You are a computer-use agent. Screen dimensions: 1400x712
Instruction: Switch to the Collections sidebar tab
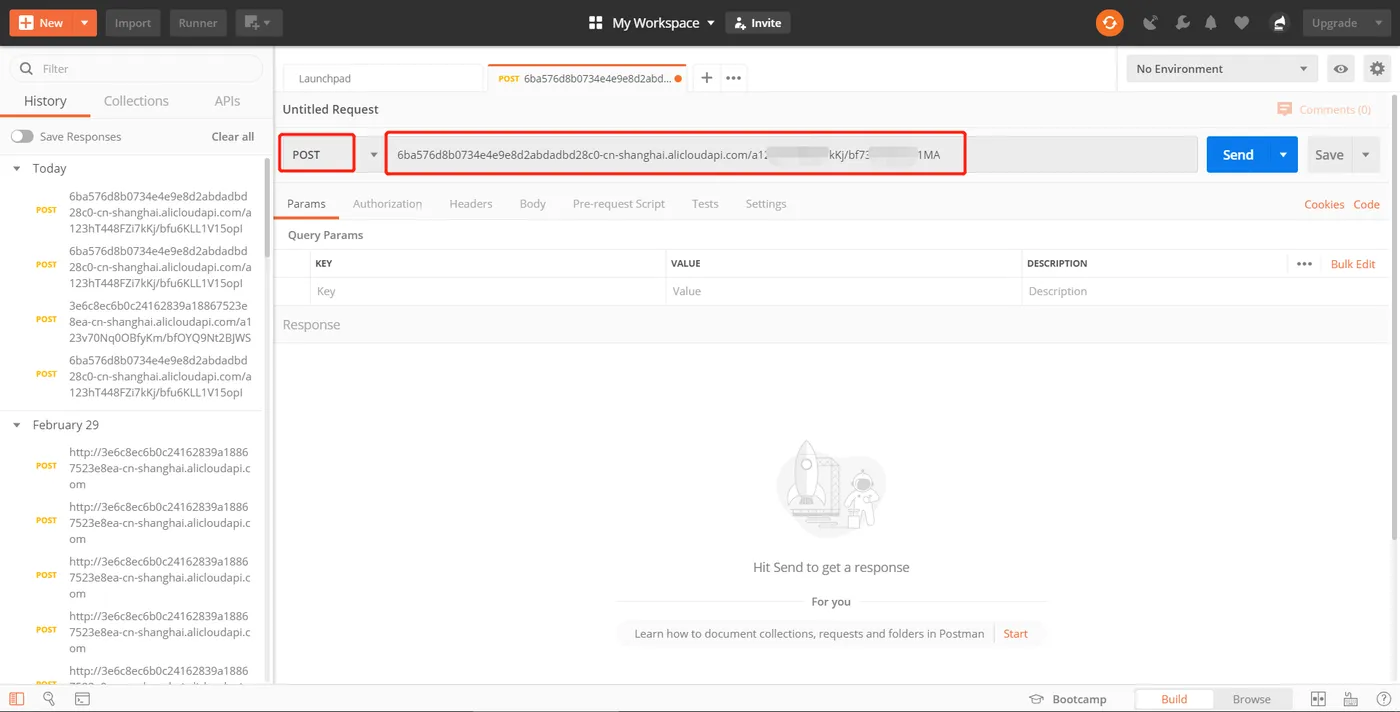click(136, 101)
